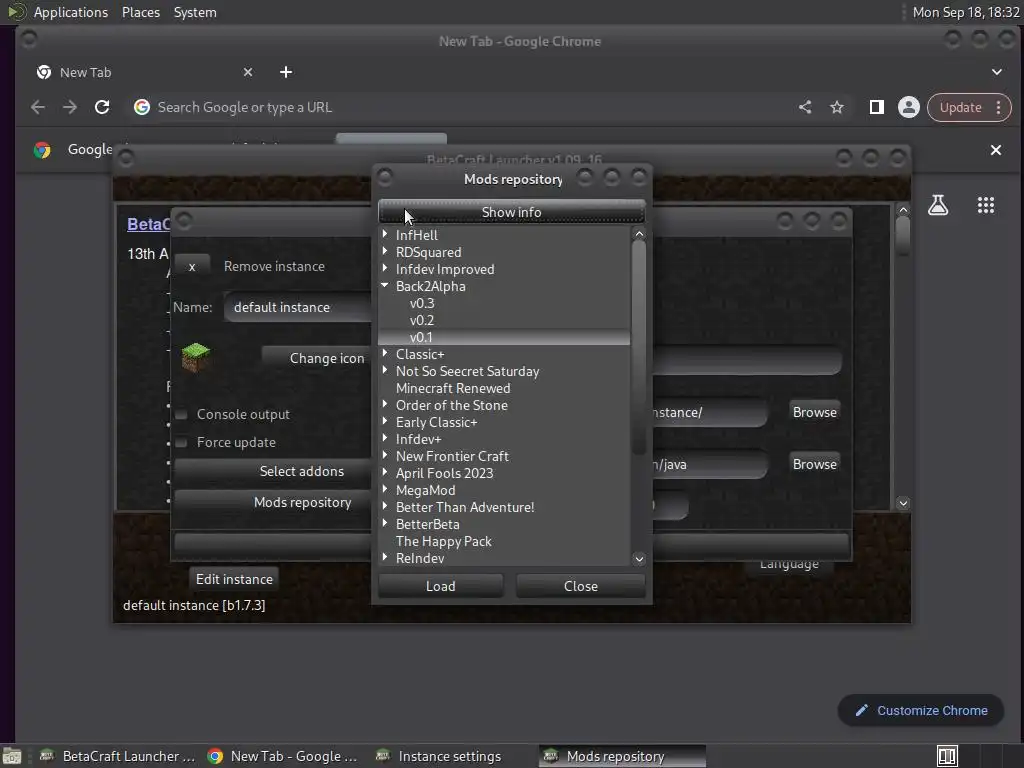Open Chrome tab search chevron
Viewport: 1024px width, 768px height.
pos(997,72)
